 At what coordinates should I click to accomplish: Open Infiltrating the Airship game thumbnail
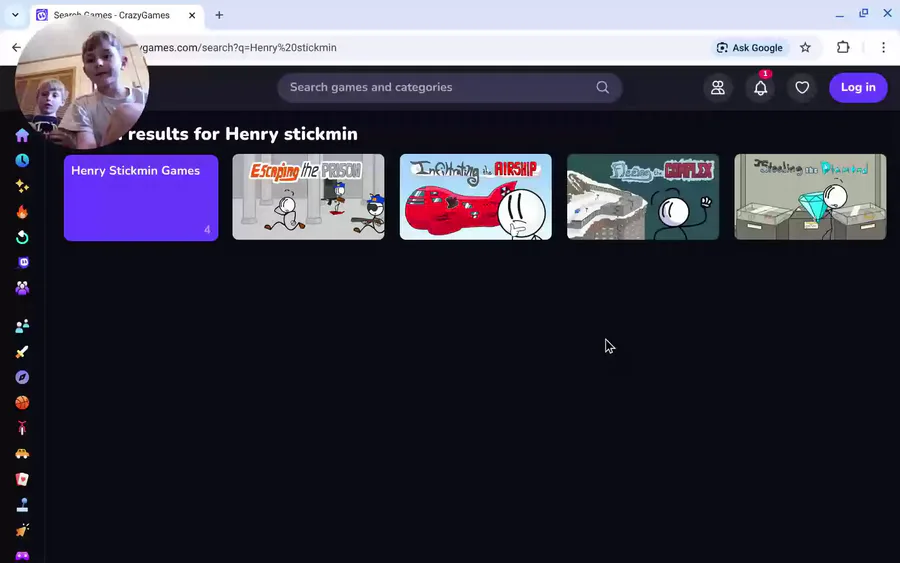click(475, 197)
